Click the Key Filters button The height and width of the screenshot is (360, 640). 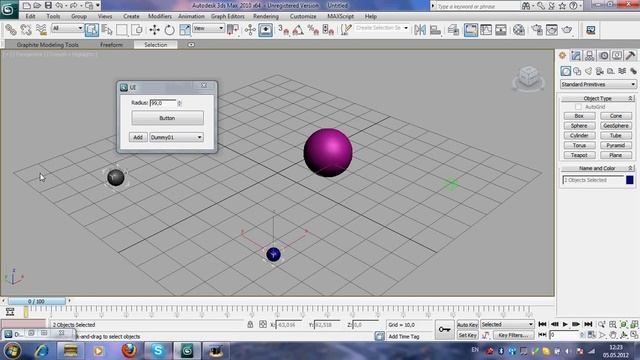tap(513, 335)
